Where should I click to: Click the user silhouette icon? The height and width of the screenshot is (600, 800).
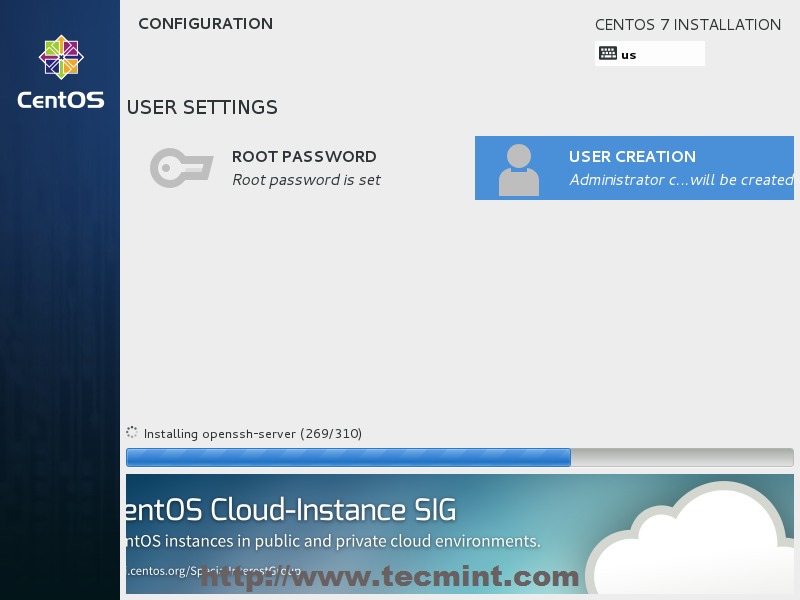(x=518, y=169)
